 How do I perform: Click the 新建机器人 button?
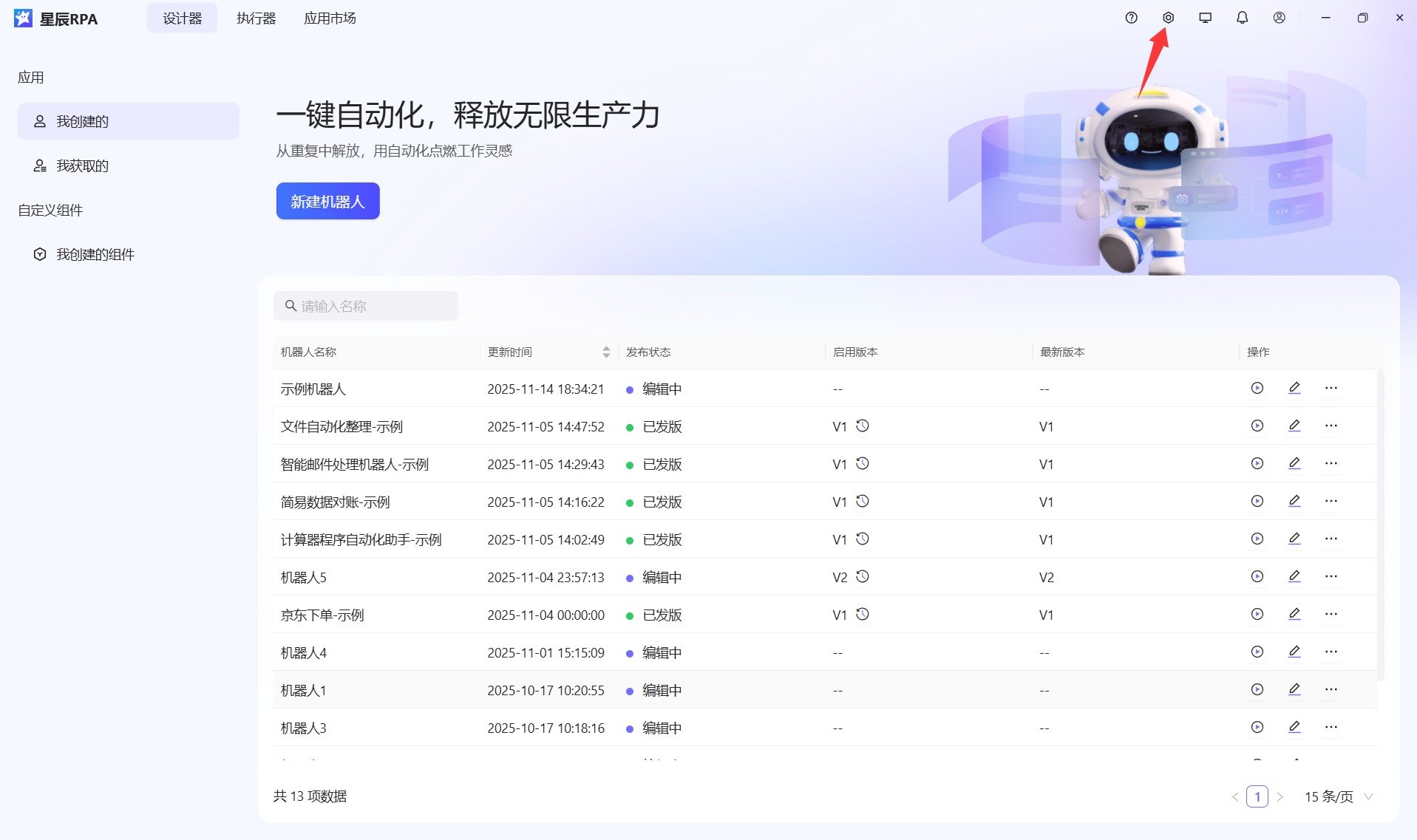[327, 200]
